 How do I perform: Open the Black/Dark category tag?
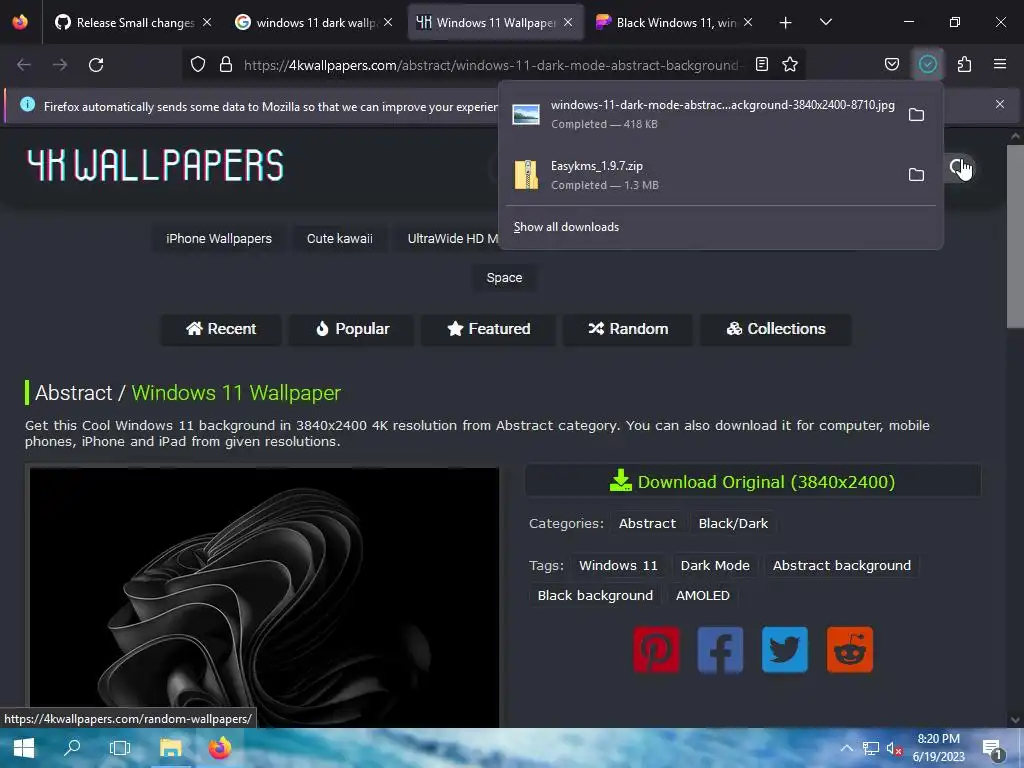pyautogui.click(x=733, y=523)
